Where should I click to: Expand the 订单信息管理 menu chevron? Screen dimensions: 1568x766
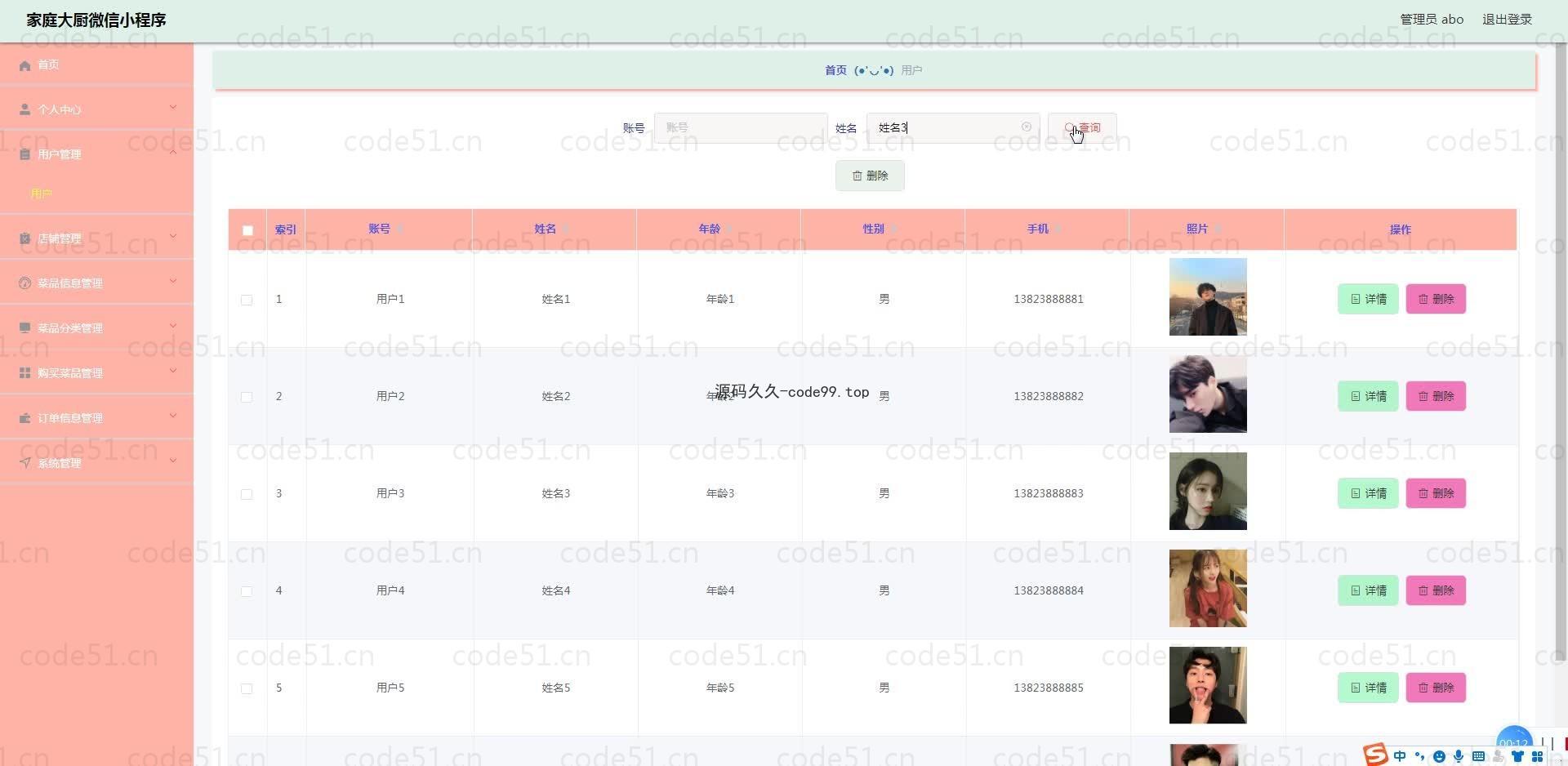(x=172, y=416)
